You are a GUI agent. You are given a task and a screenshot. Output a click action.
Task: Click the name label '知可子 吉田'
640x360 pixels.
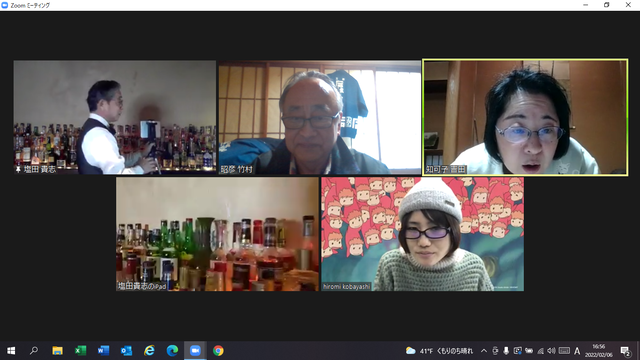coord(446,169)
